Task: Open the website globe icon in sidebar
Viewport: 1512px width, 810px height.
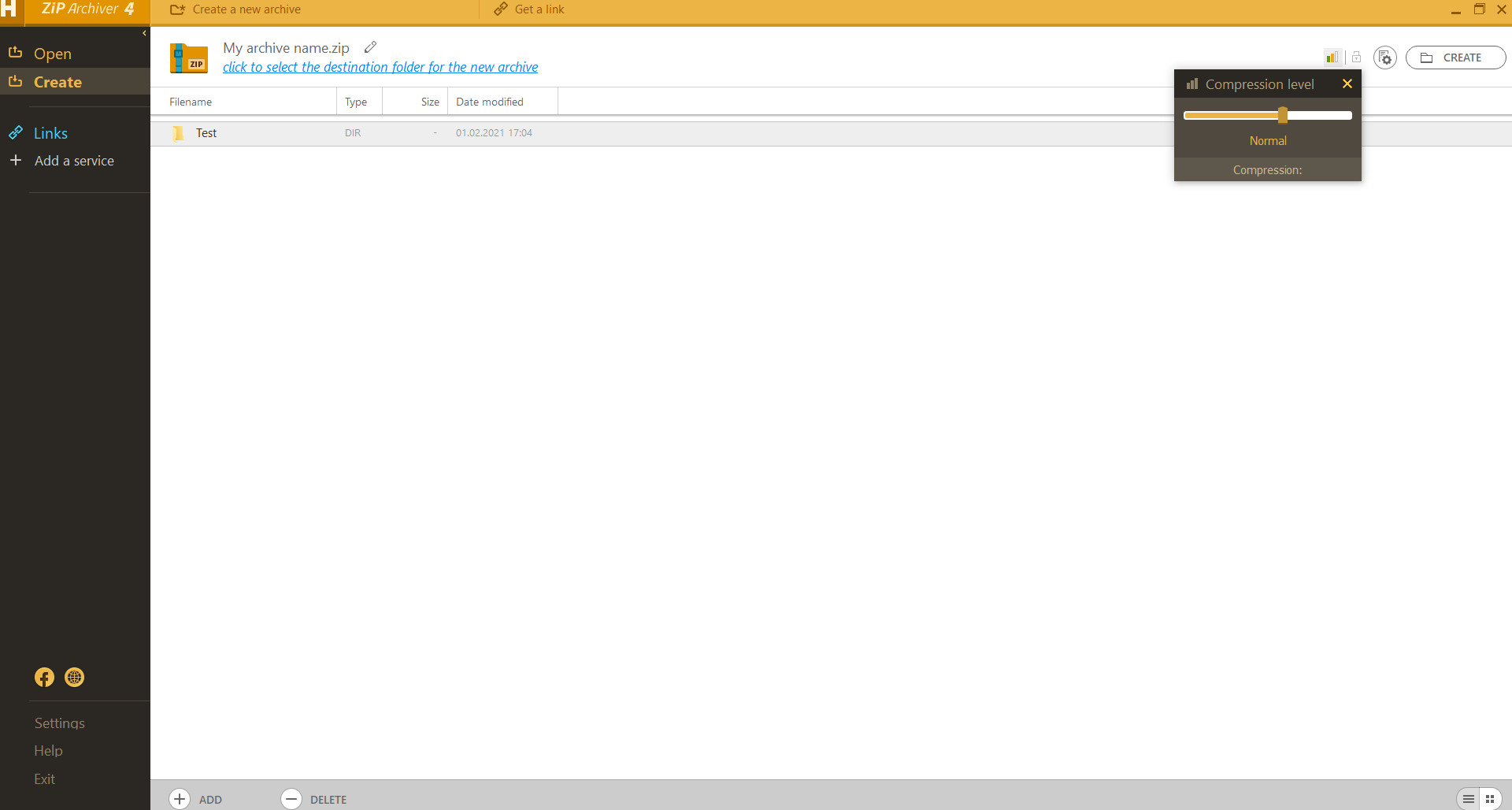Action: point(75,678)
